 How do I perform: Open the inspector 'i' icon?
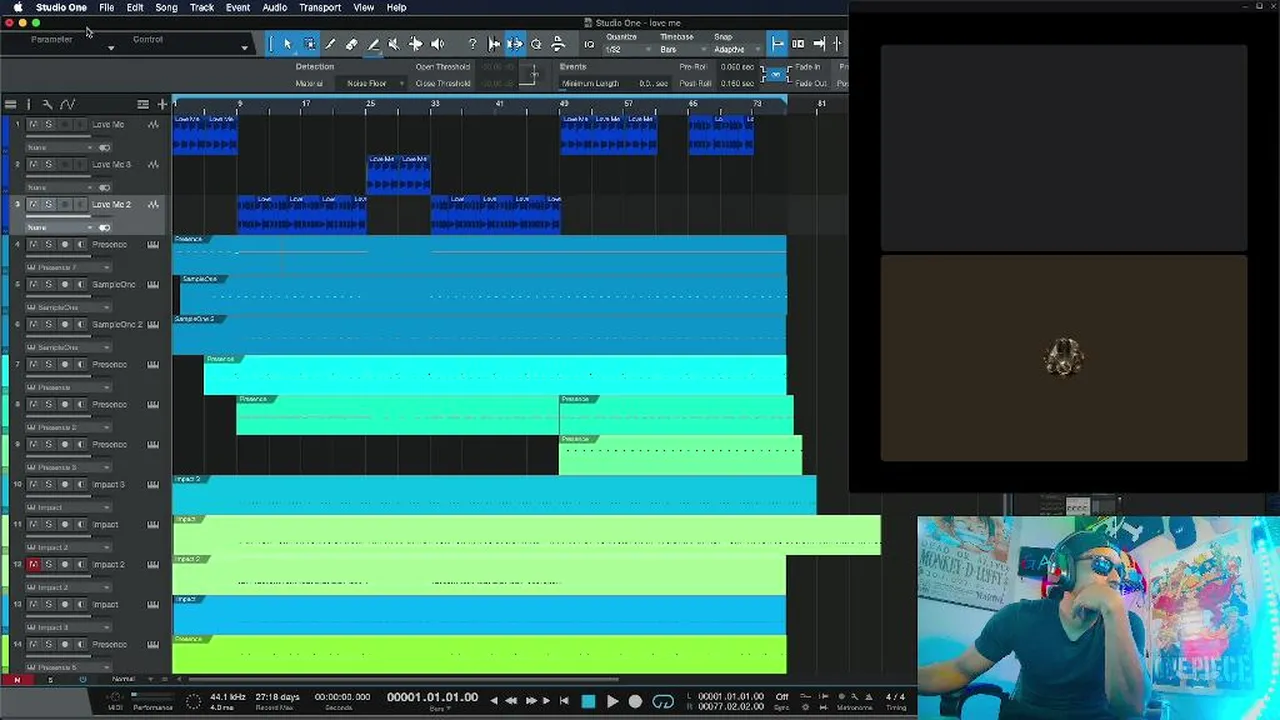click(28, 104)
